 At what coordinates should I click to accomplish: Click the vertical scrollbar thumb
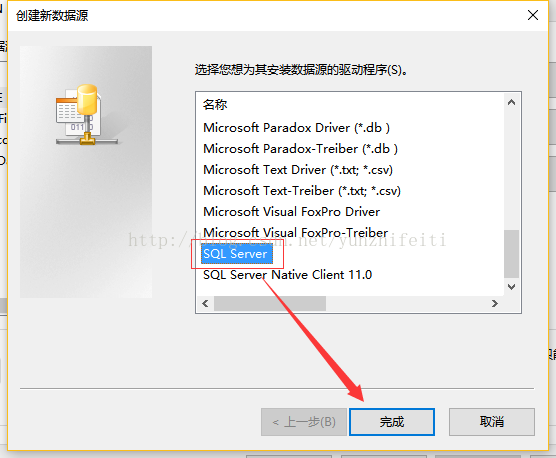(x=511, y=254)
